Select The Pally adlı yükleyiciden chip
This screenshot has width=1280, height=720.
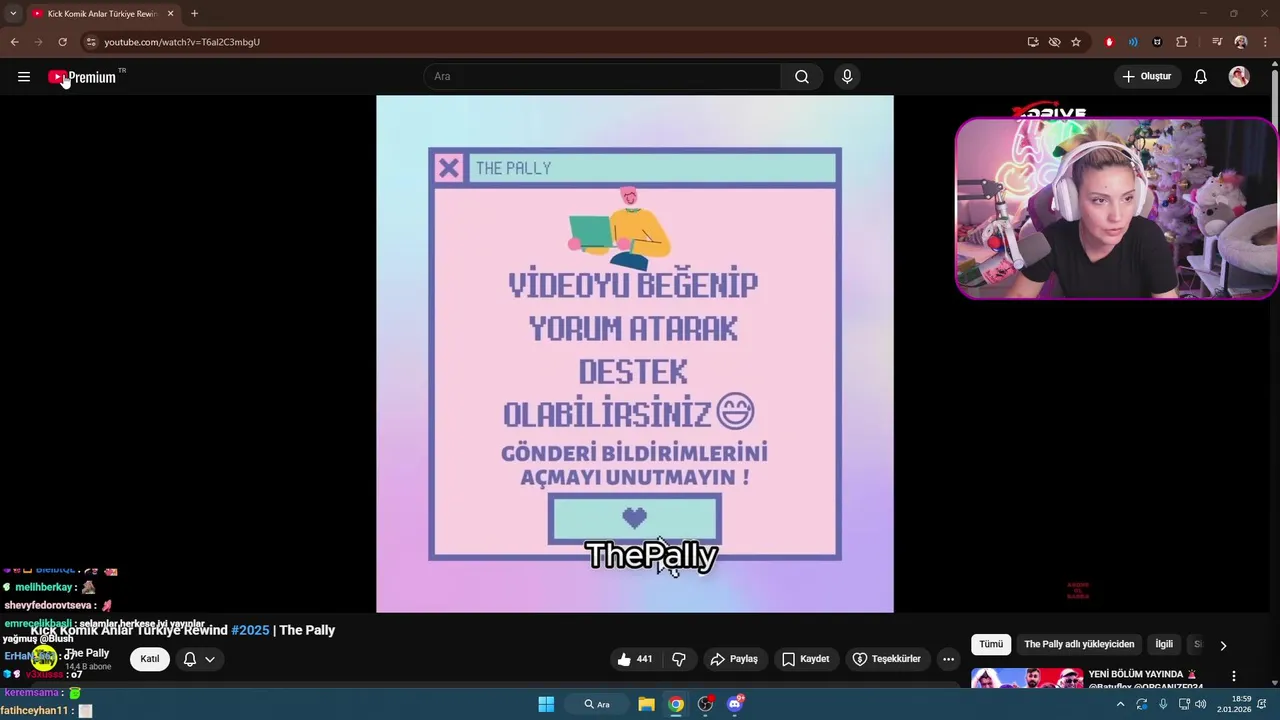1079,644
